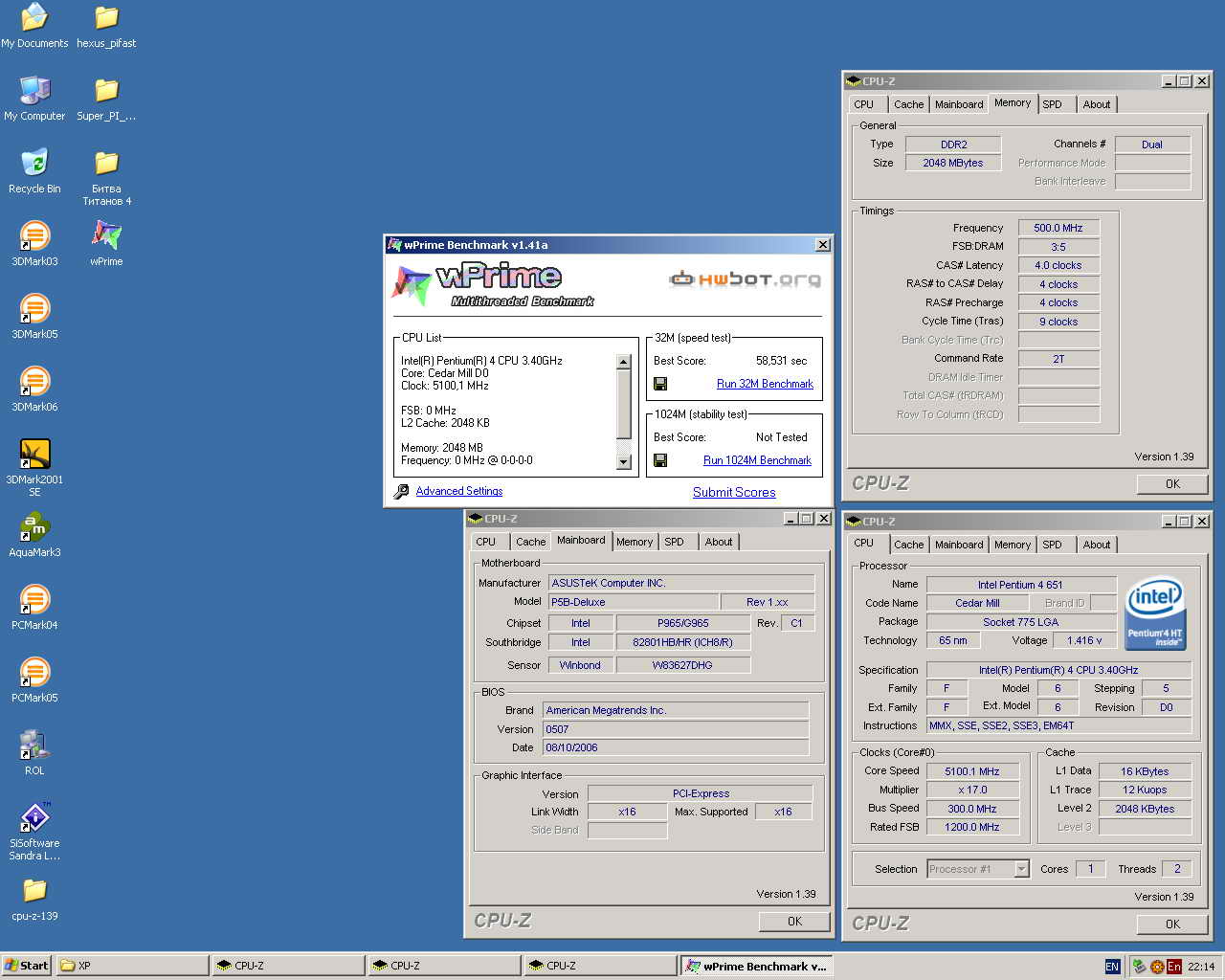Viewport: 1225px width, 980px height.
Task: Open the ROL desktop icon
Action: 34,753
